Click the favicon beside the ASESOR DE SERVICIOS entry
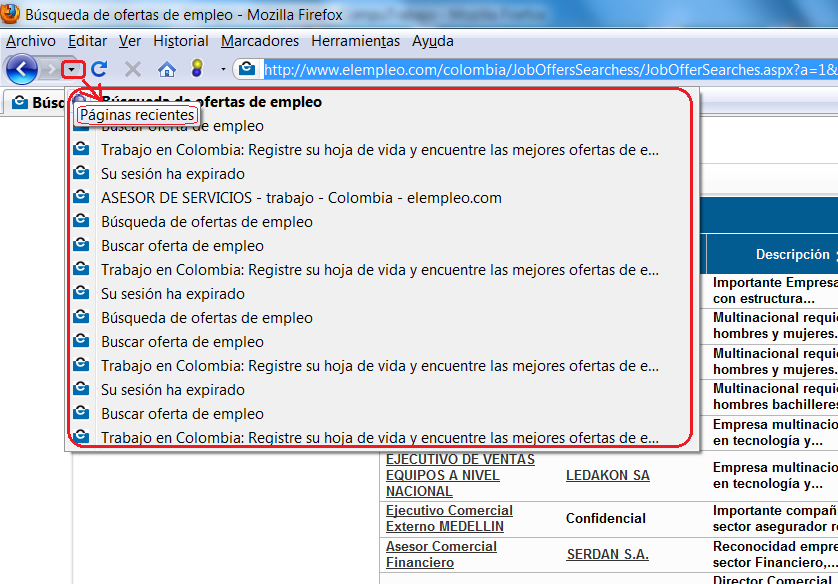838x584 pixels. [x=81, y=197]
